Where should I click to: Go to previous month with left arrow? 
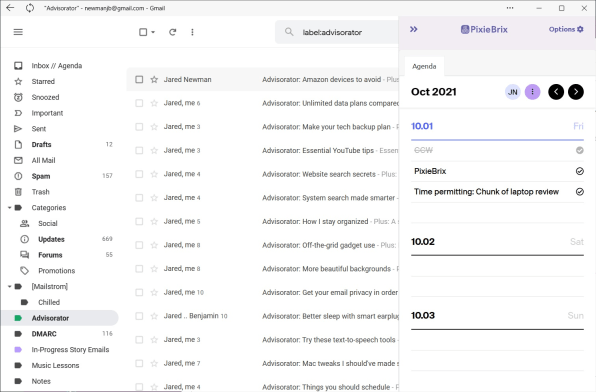556,92
